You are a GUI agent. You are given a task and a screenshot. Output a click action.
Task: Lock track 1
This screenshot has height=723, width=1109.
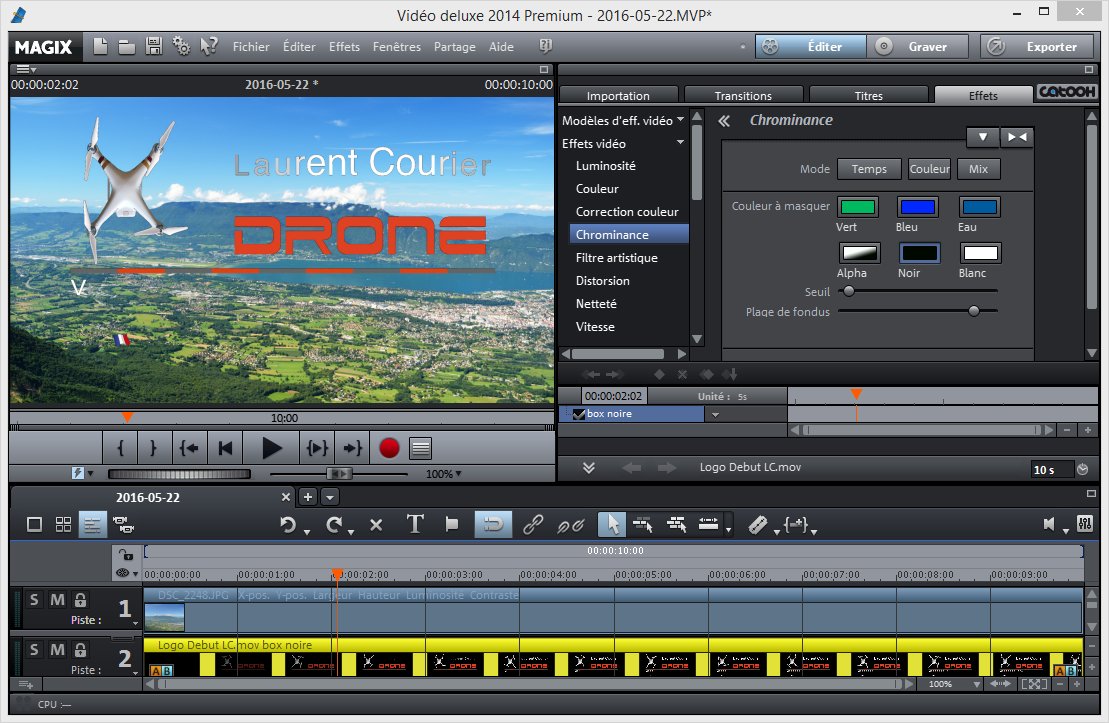pyautogui.click(x=81, y=600)
